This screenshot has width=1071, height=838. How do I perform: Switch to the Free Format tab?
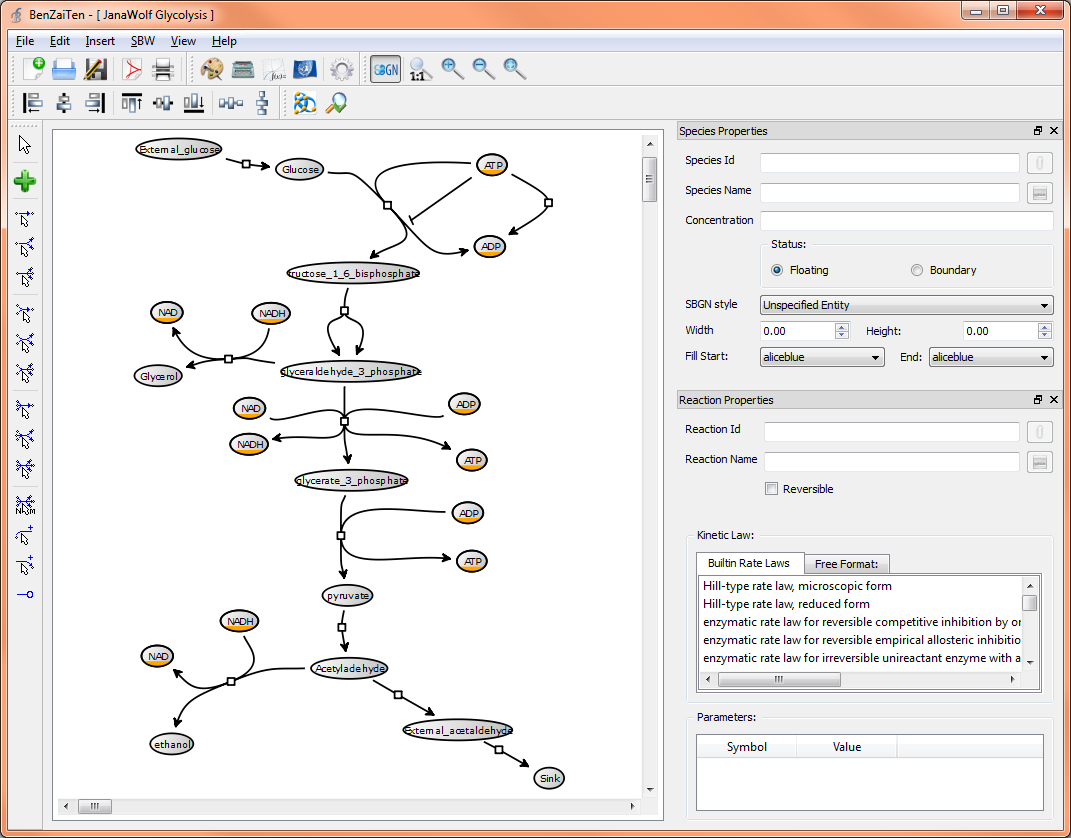[846, 564]
